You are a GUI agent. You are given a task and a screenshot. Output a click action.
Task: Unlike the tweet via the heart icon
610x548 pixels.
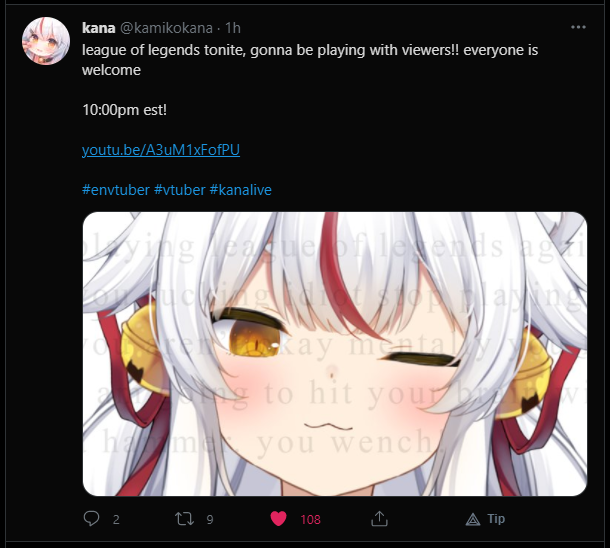coord(278,519)
